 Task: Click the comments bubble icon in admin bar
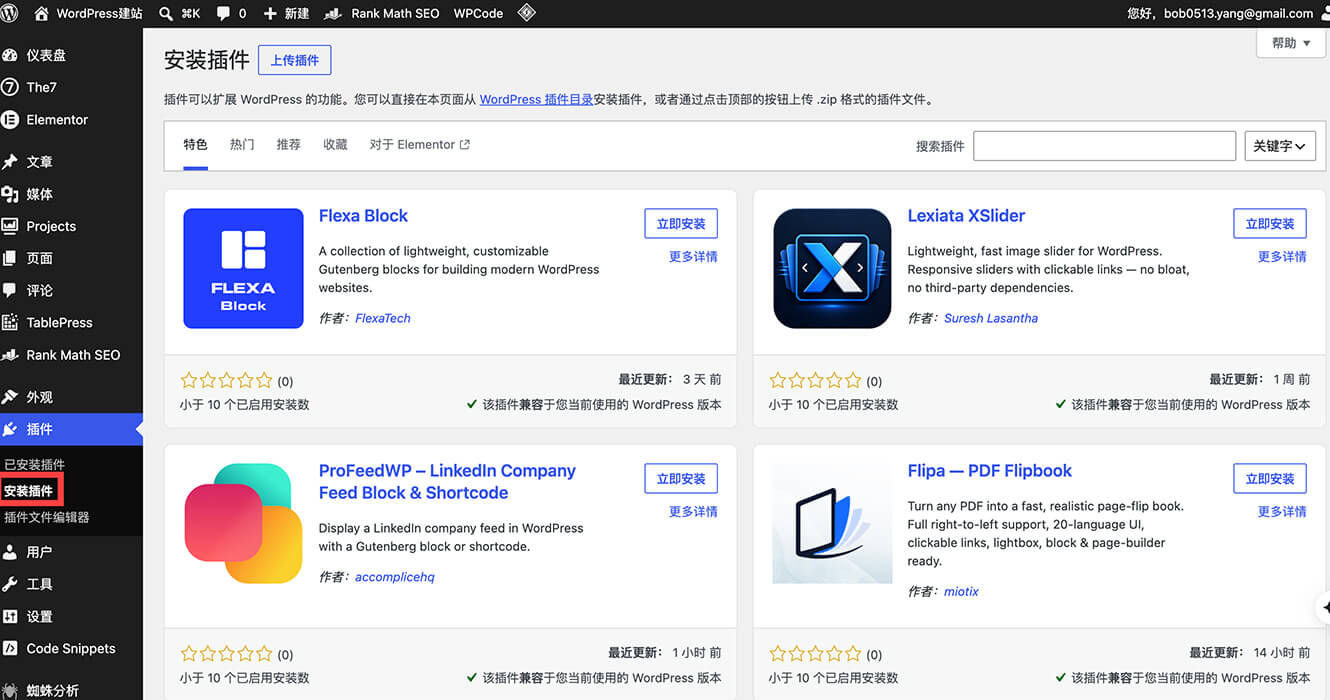coord(223,14)
